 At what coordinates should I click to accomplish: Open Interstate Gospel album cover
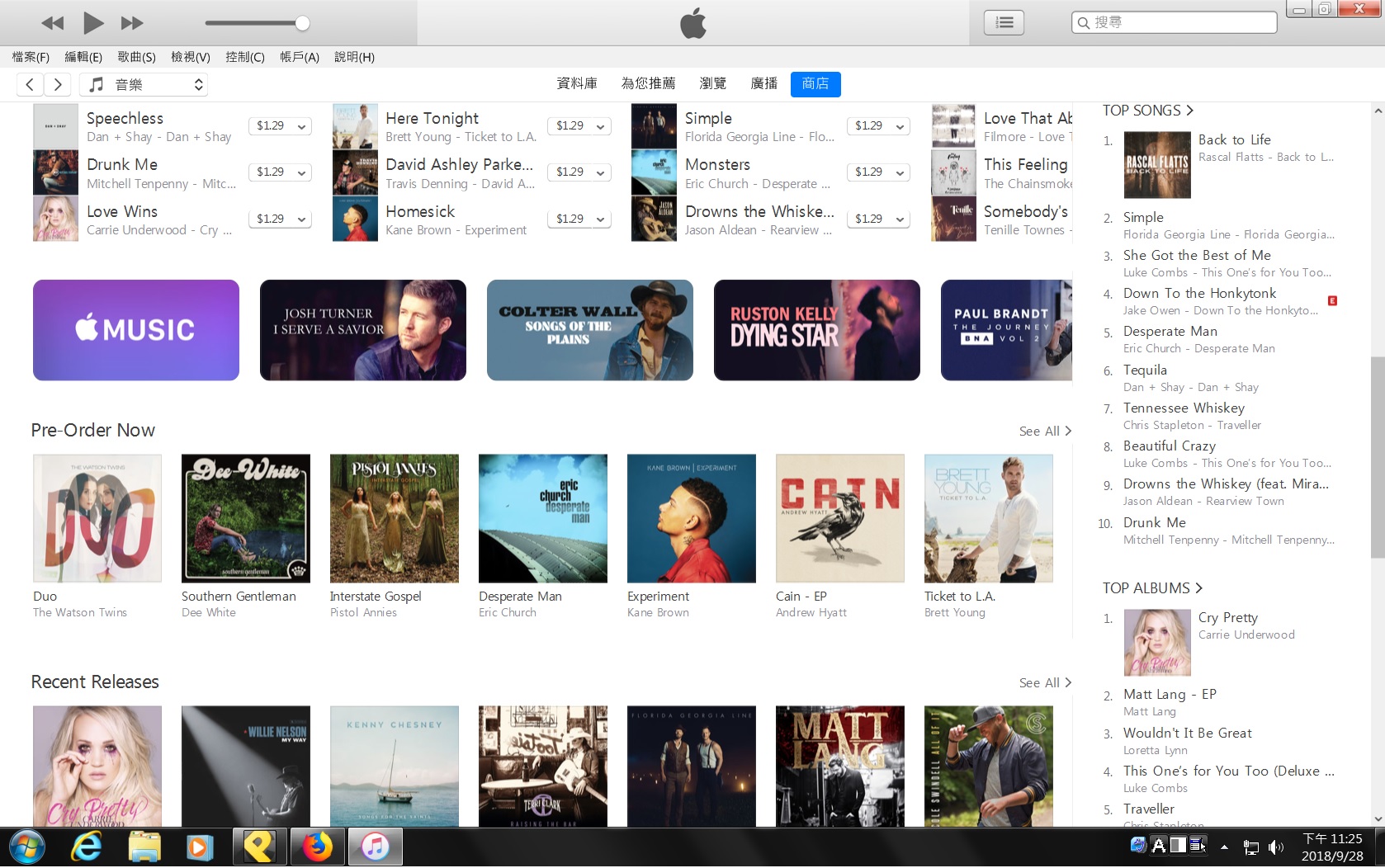395,518
